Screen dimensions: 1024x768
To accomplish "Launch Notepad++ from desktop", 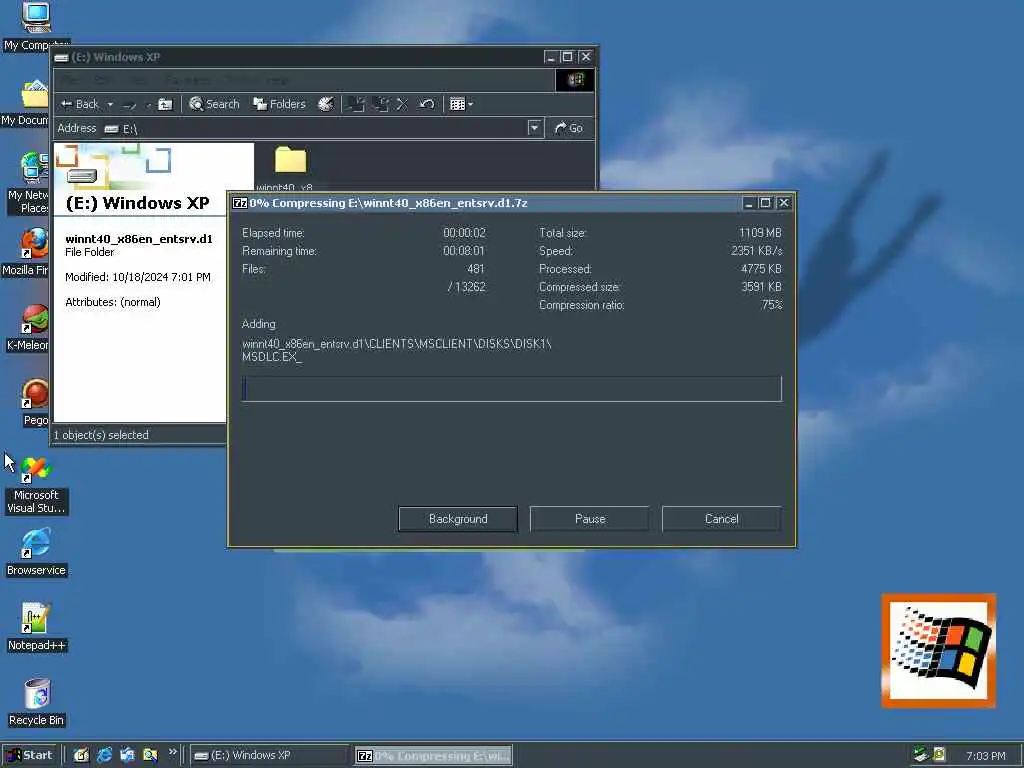I will click(36, 628).
